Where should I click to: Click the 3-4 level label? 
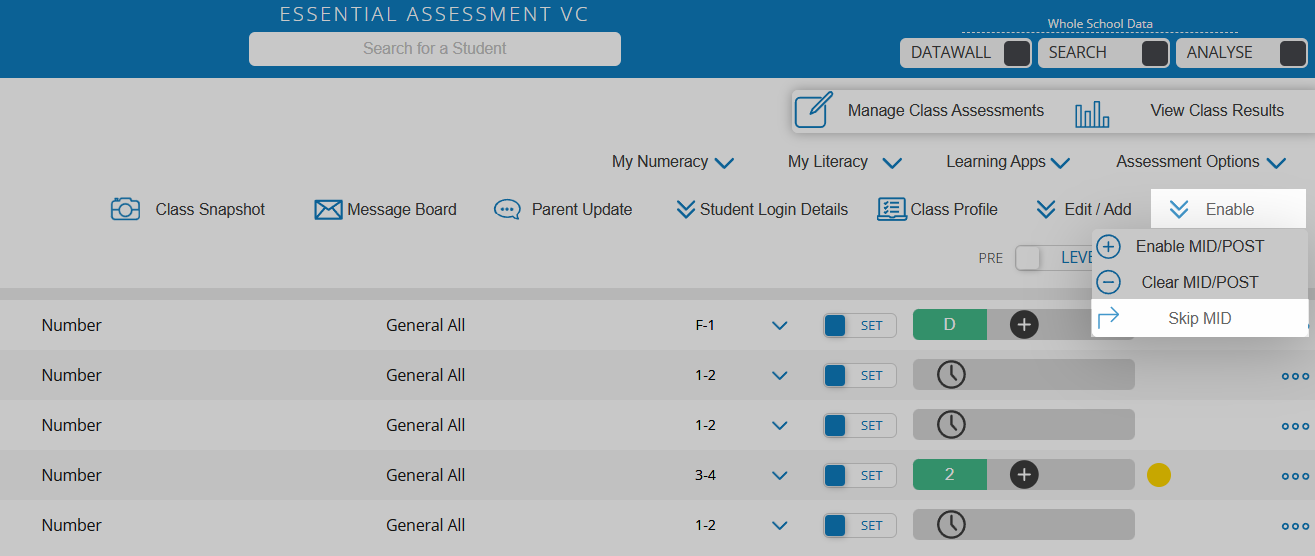click(706, 475)
